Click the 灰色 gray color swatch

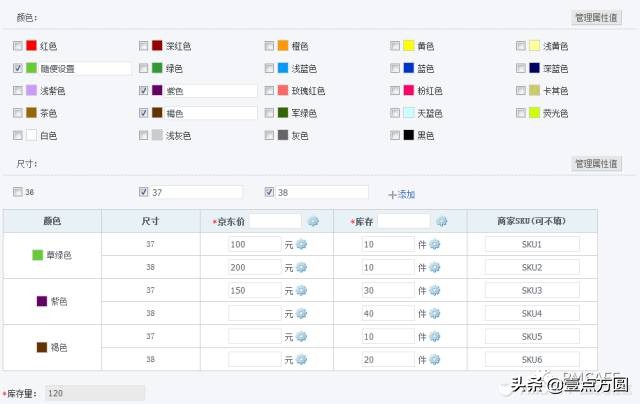click(x=283, y=135)
